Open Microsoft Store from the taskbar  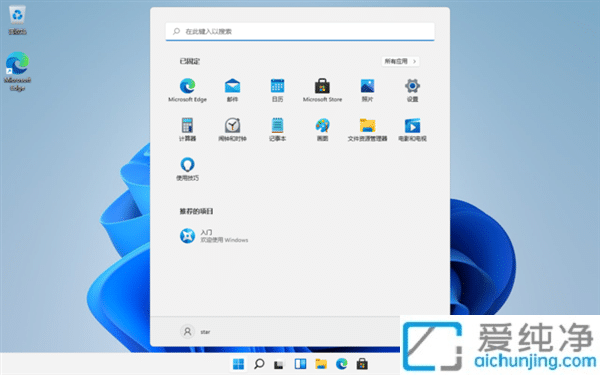coord(362,364)
